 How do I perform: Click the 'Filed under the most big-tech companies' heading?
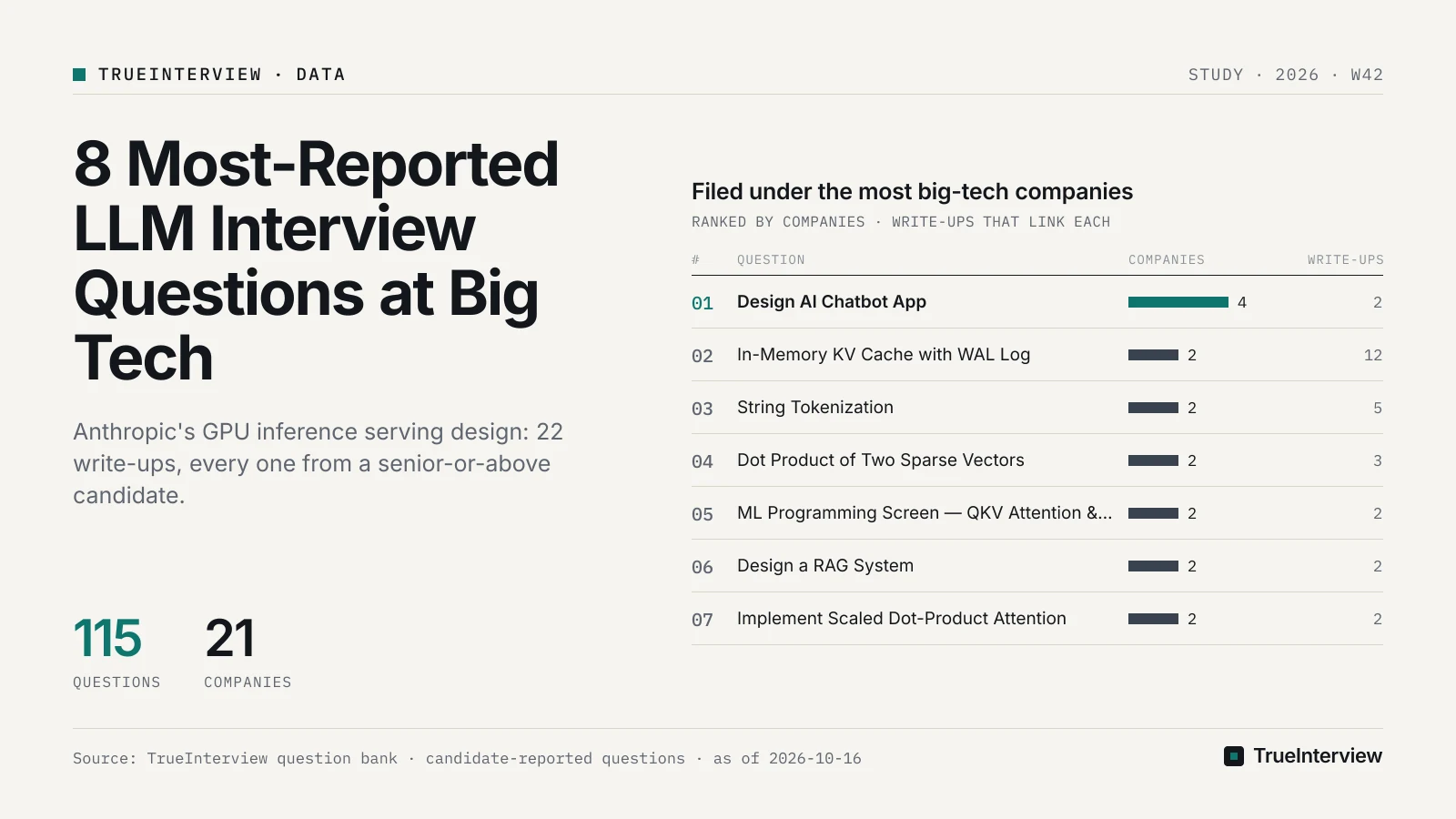click(912, 191)
